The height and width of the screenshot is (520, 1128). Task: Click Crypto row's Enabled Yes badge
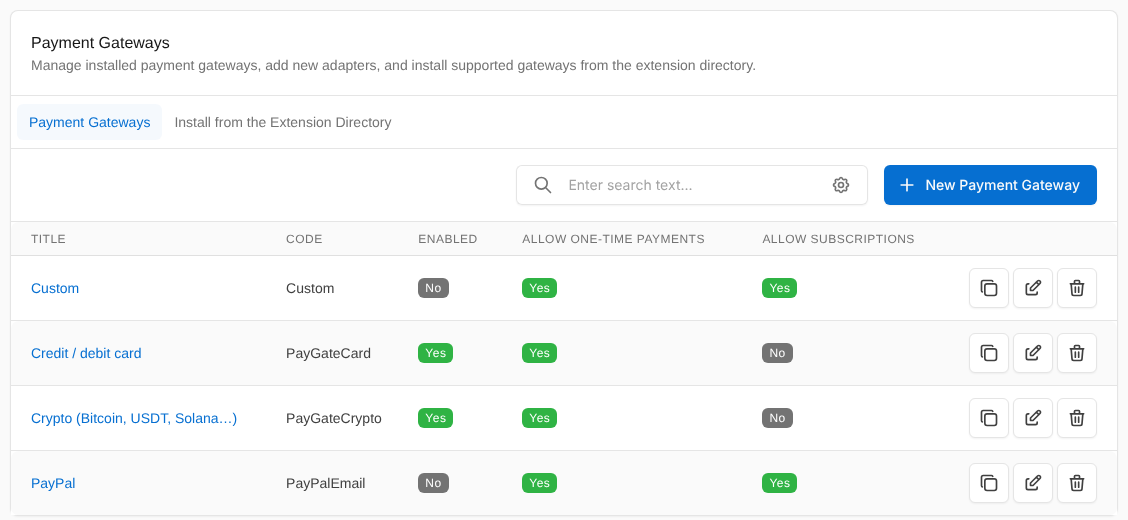pos(435,418)
